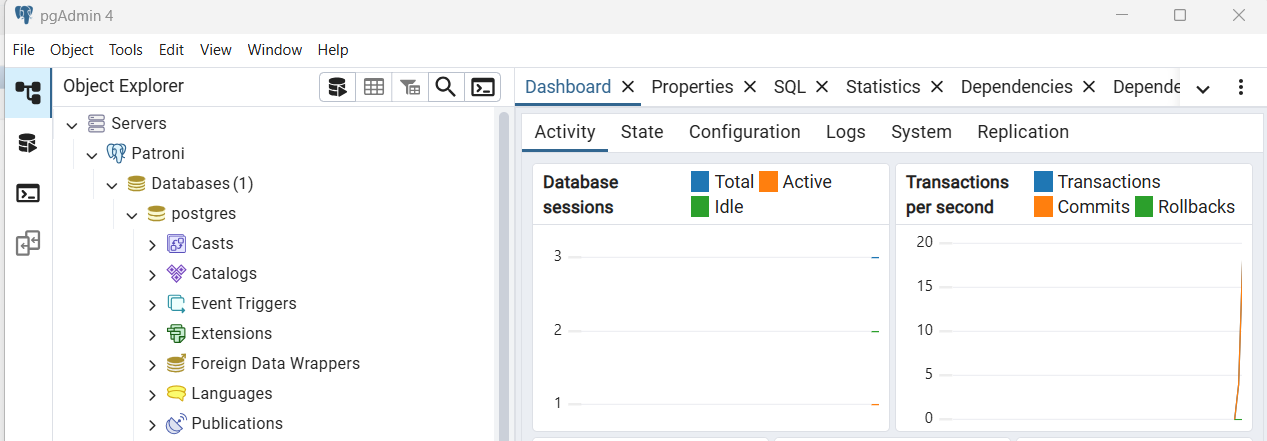
Task: Open the Query Tool Workspace sidebar icon
Action: [28, 143]
